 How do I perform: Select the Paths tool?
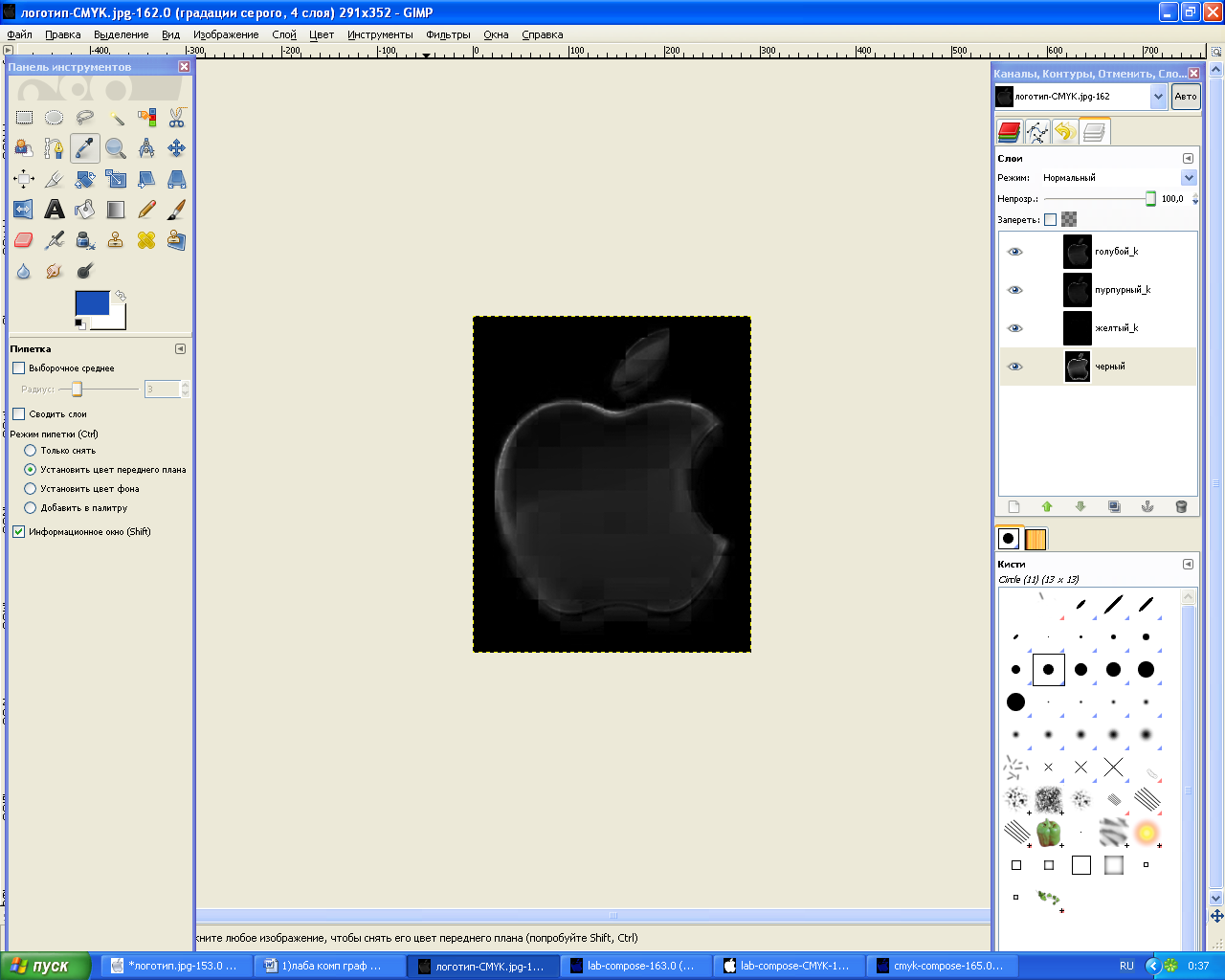coord(55,148)
